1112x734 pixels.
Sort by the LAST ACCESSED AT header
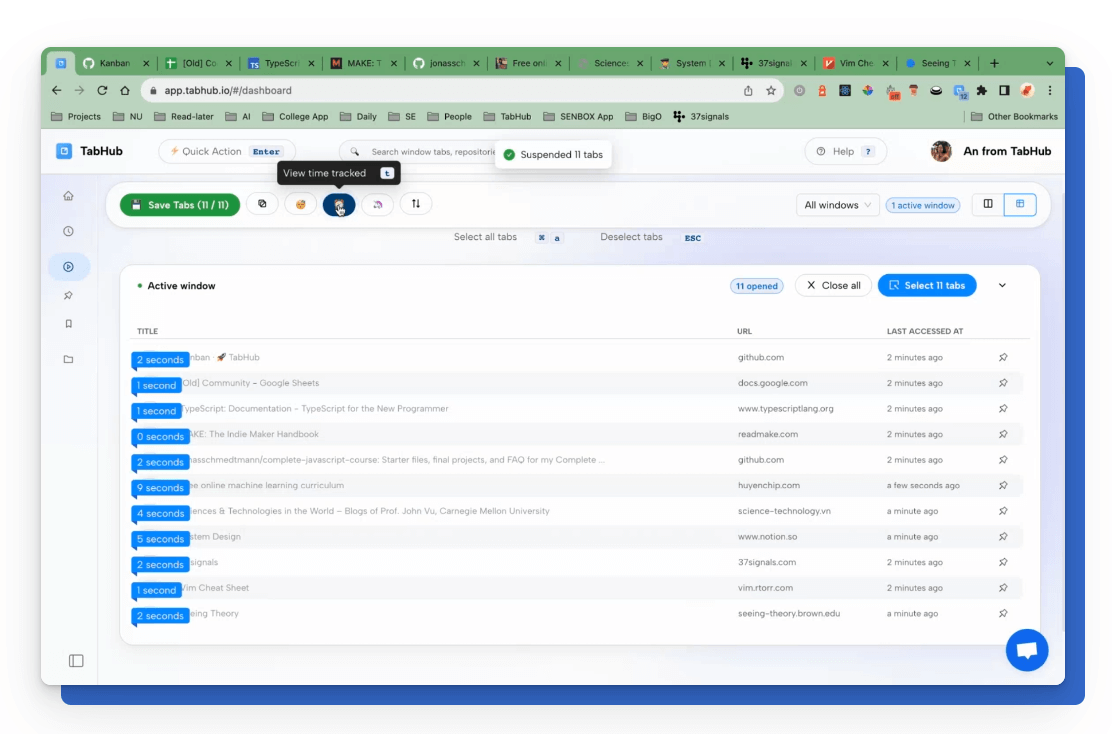(x=925, y=331)
